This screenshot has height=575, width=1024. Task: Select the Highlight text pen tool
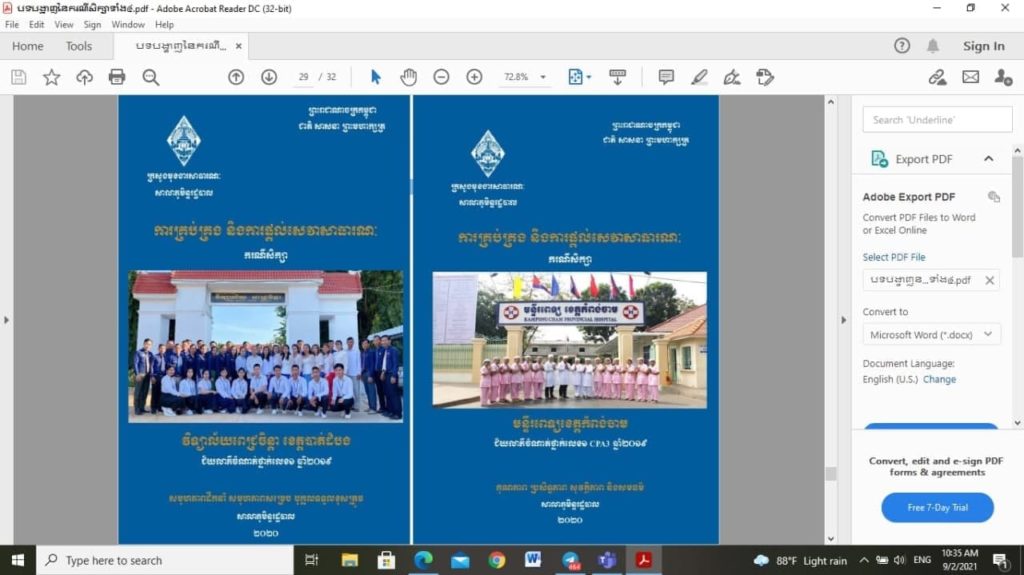click(x=699, y=77)
